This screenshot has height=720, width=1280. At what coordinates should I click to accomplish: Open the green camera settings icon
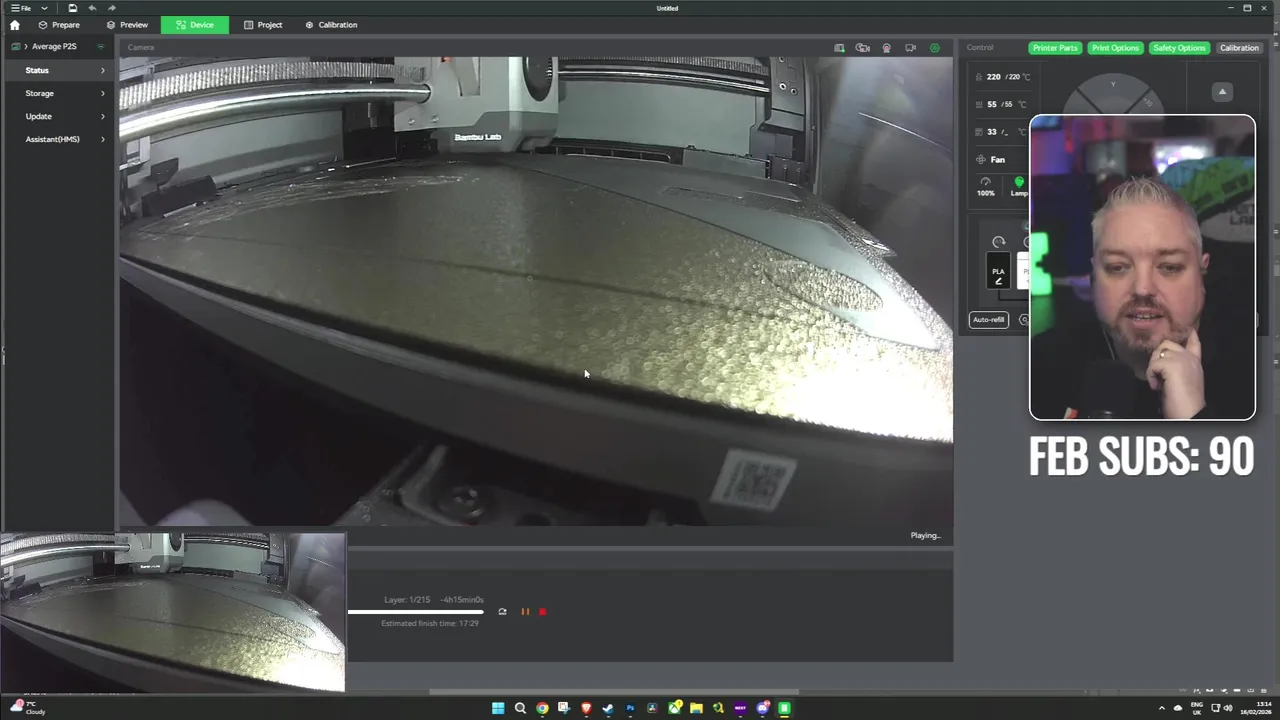point(935,48)
